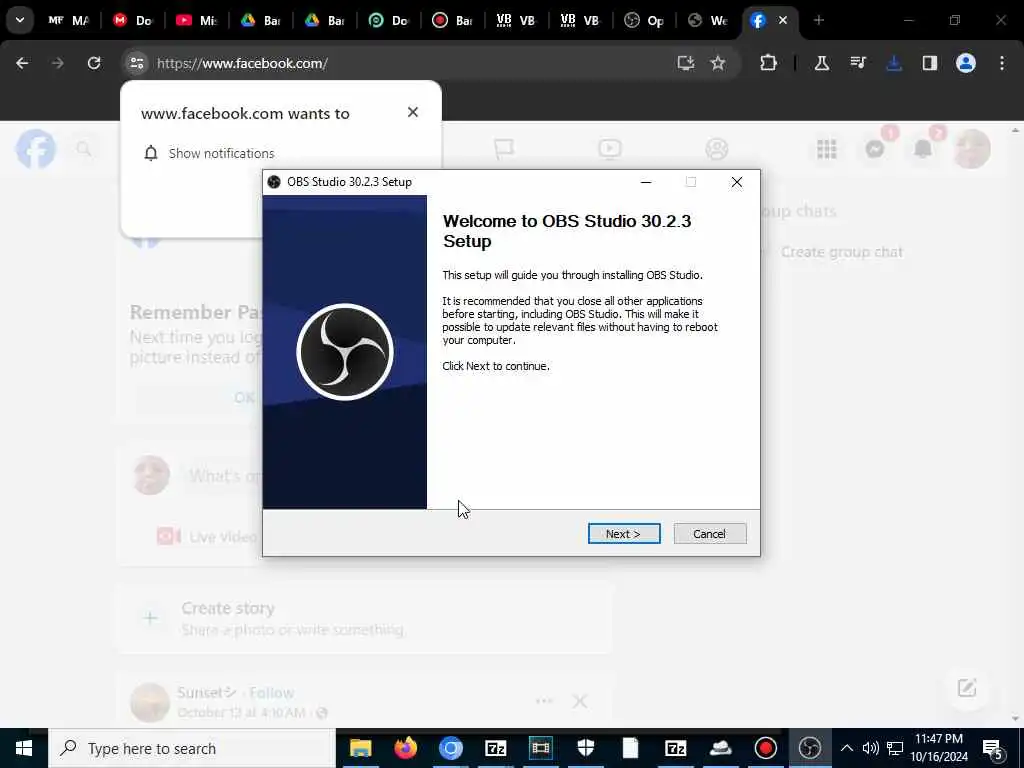Open media controls icon in toolbar
Screen dimensions: 1024x768
pos(858,63)
